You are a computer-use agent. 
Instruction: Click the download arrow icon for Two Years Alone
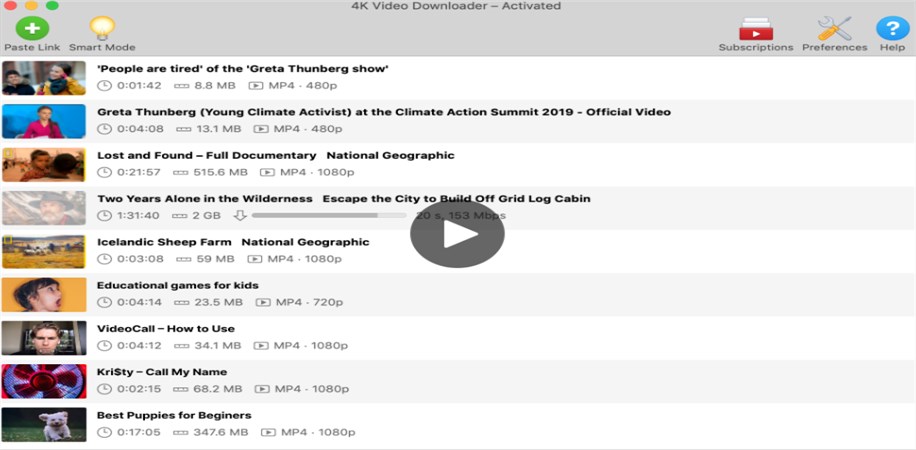pyautogui.click(x=240, y=216)
